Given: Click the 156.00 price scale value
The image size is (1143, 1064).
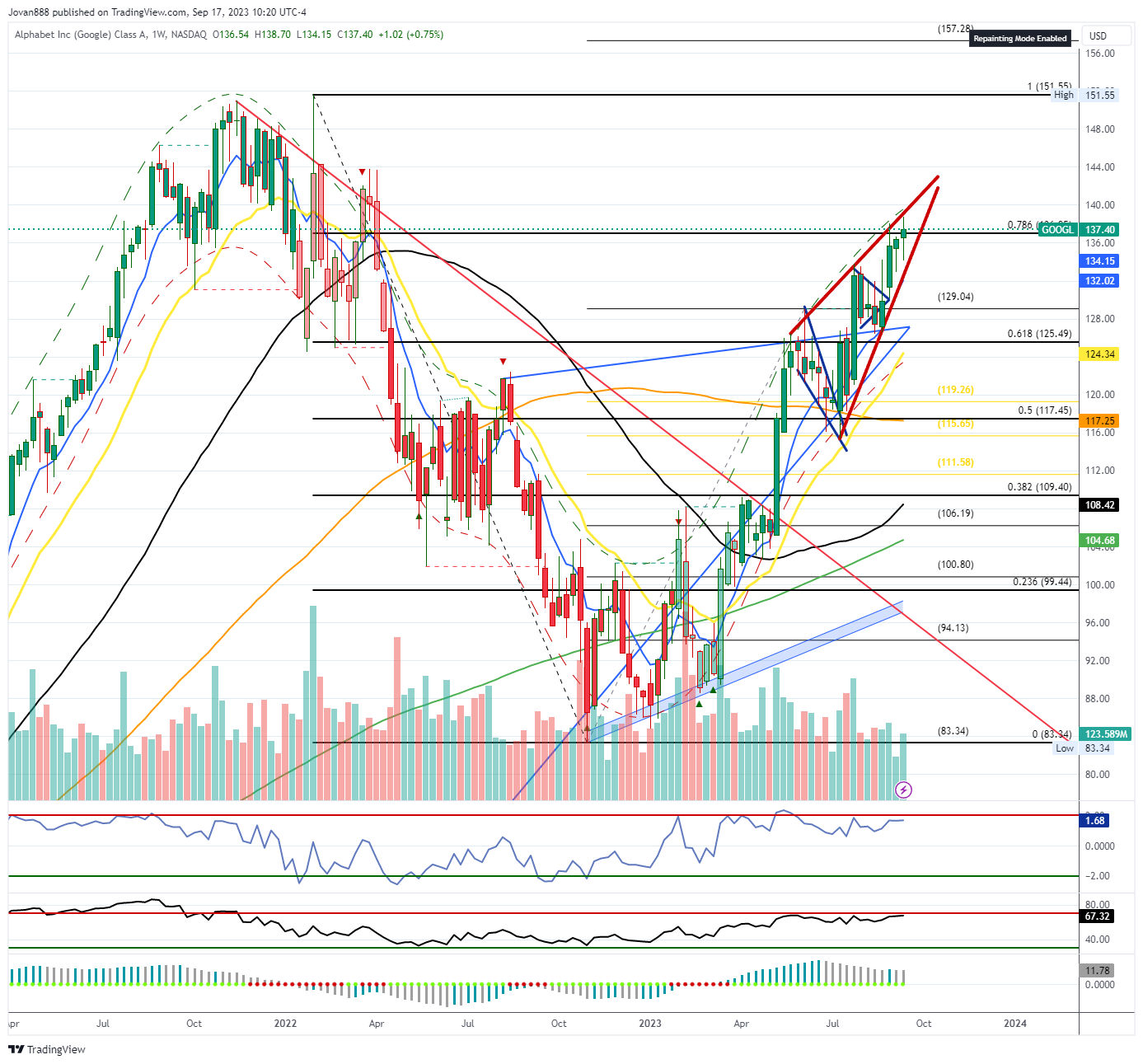Looking at the screenshot, I should click(1099, 54).
